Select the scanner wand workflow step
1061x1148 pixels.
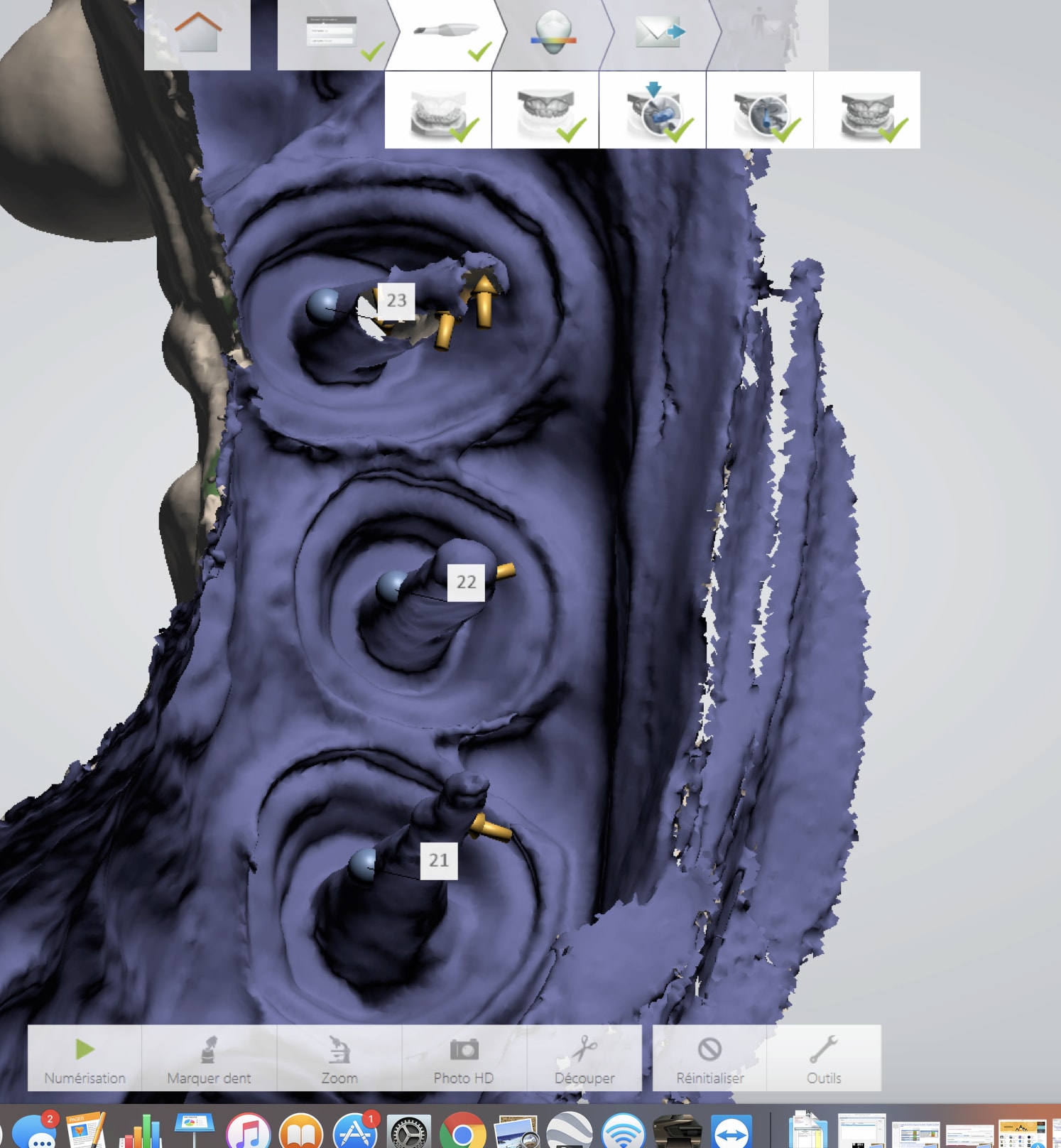(x=445, y=34)
